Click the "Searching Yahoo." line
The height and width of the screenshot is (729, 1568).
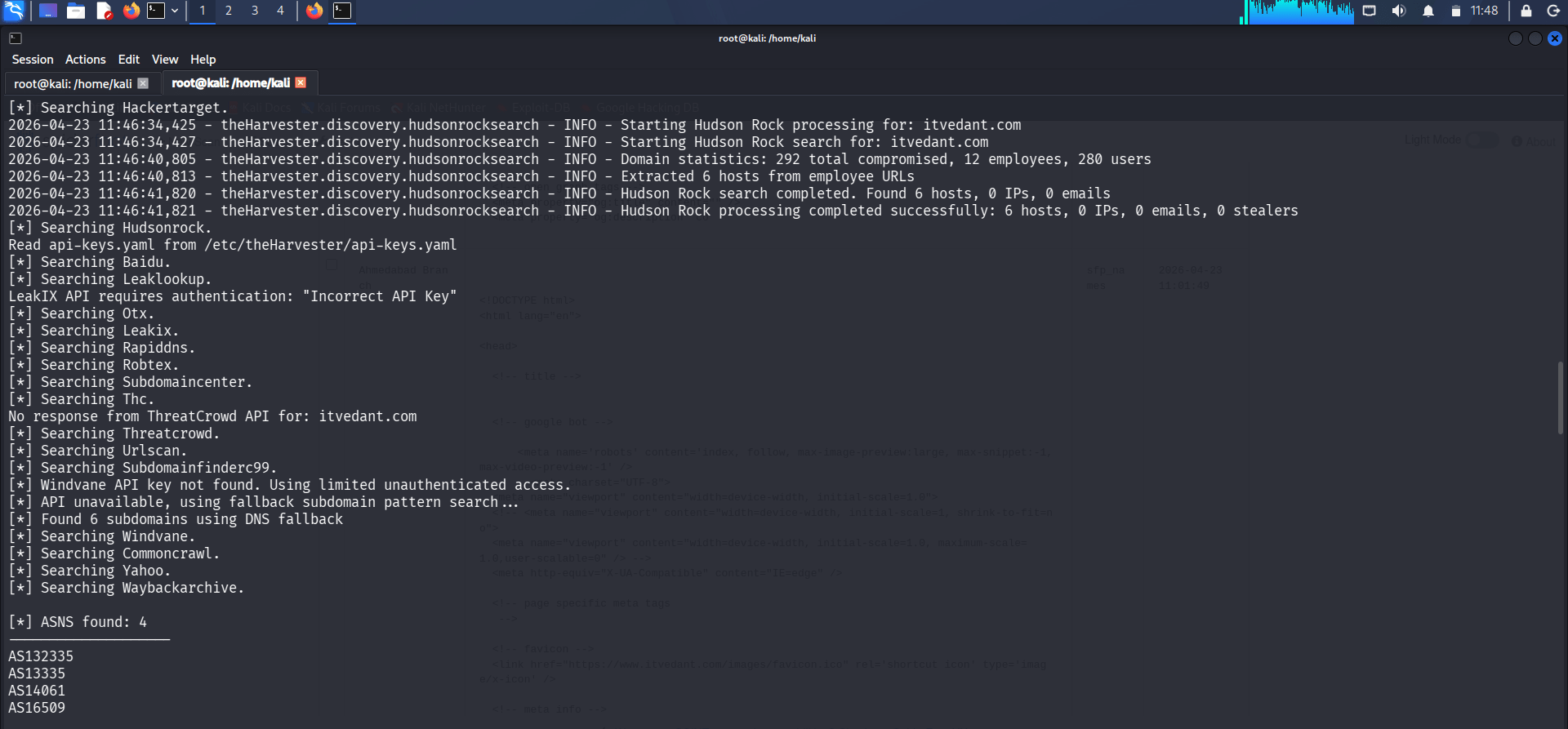point(90,571)
